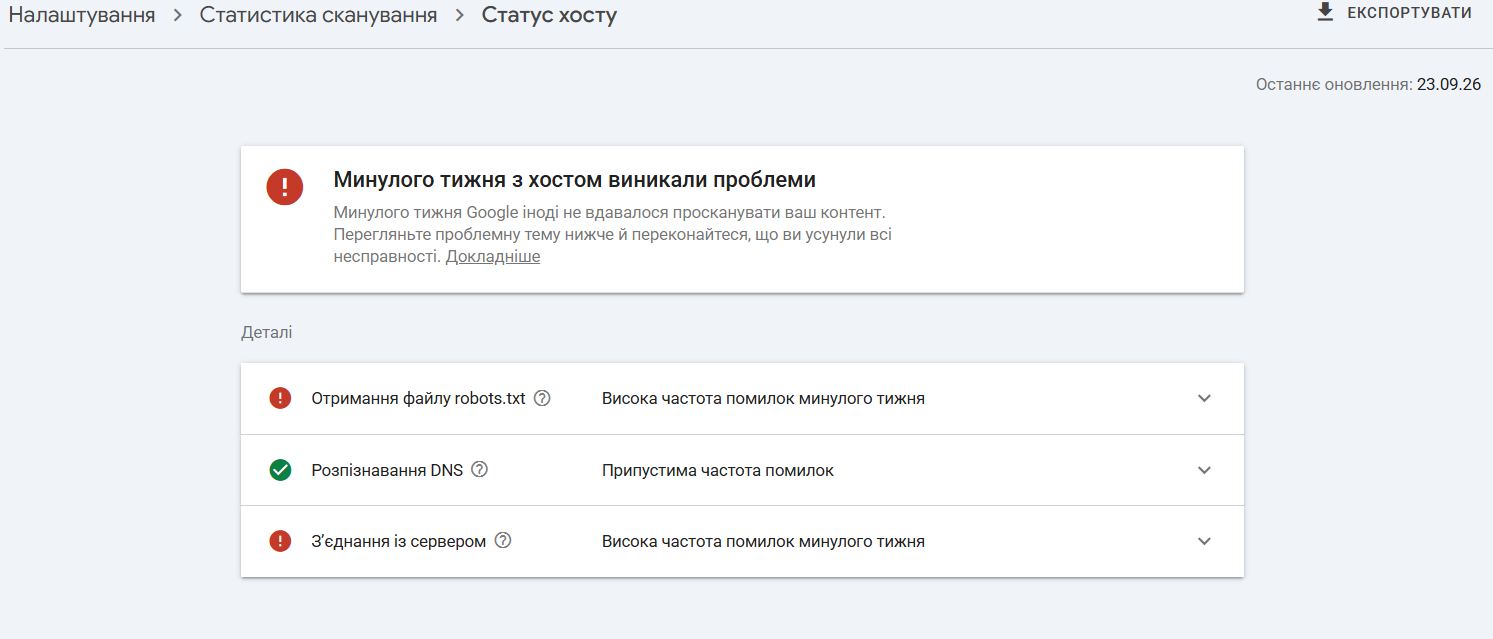
Task: Open the Докладніше link
Action: click(493, 256)
